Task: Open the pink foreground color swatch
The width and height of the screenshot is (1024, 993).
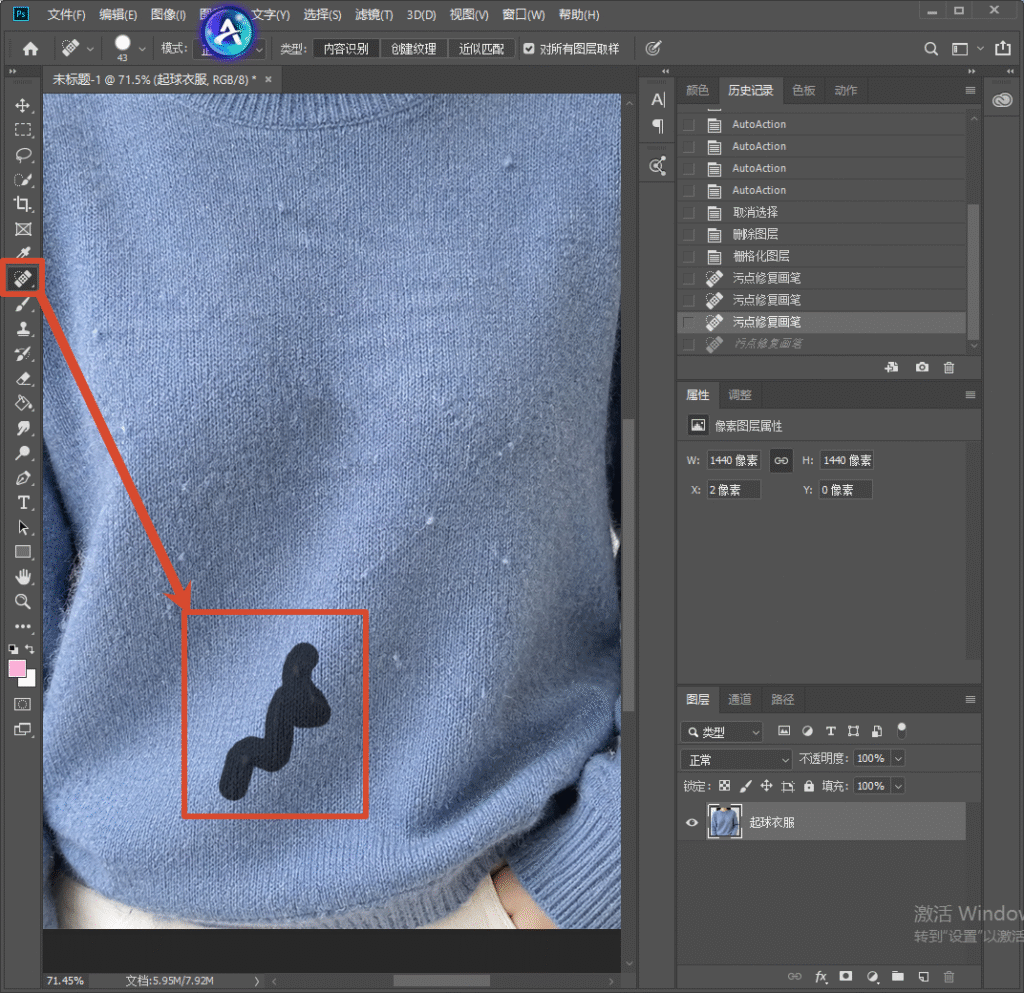Action: coord(17,669)
